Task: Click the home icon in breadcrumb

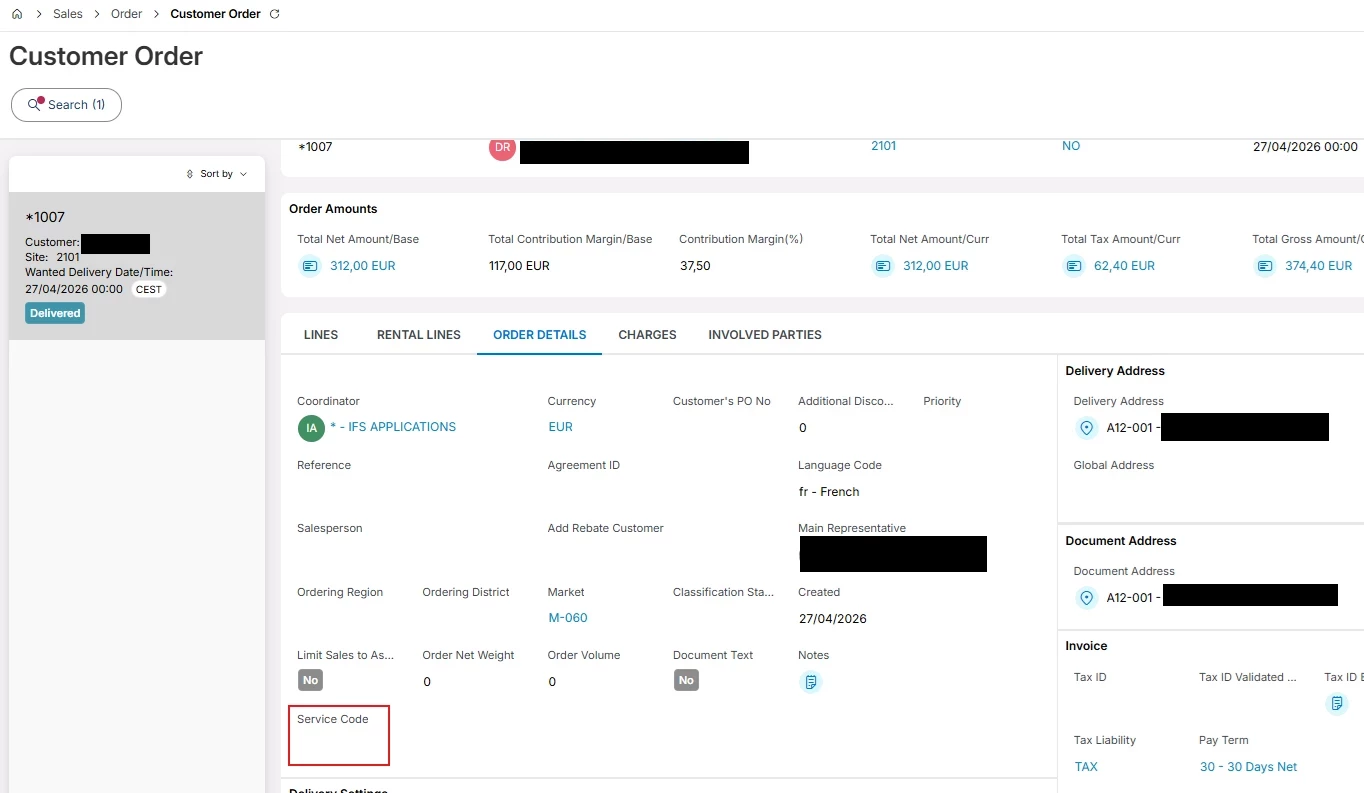Action: point(17,15)
